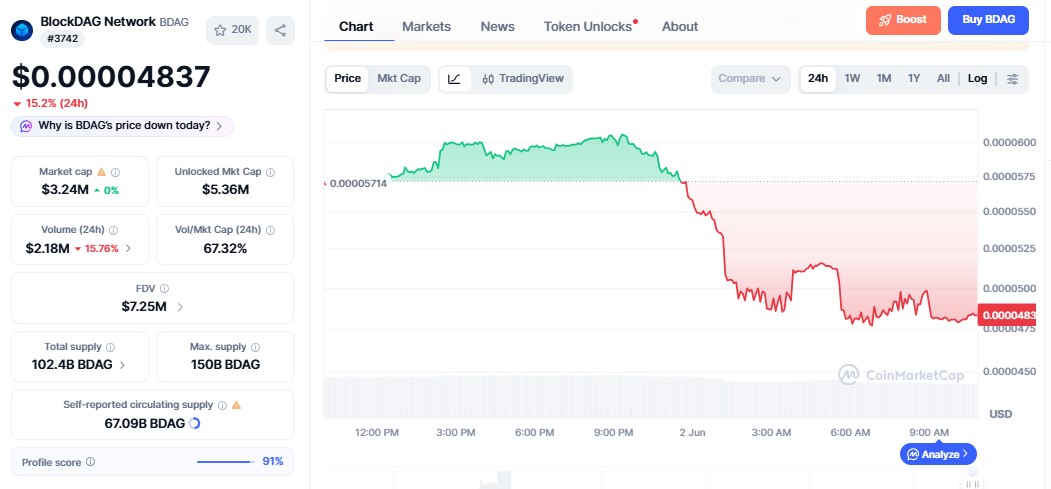Click Market cap warning triangle icon
Image resolution: width=1051 pixels, height=489 pixels.
[x=102, y=172]
